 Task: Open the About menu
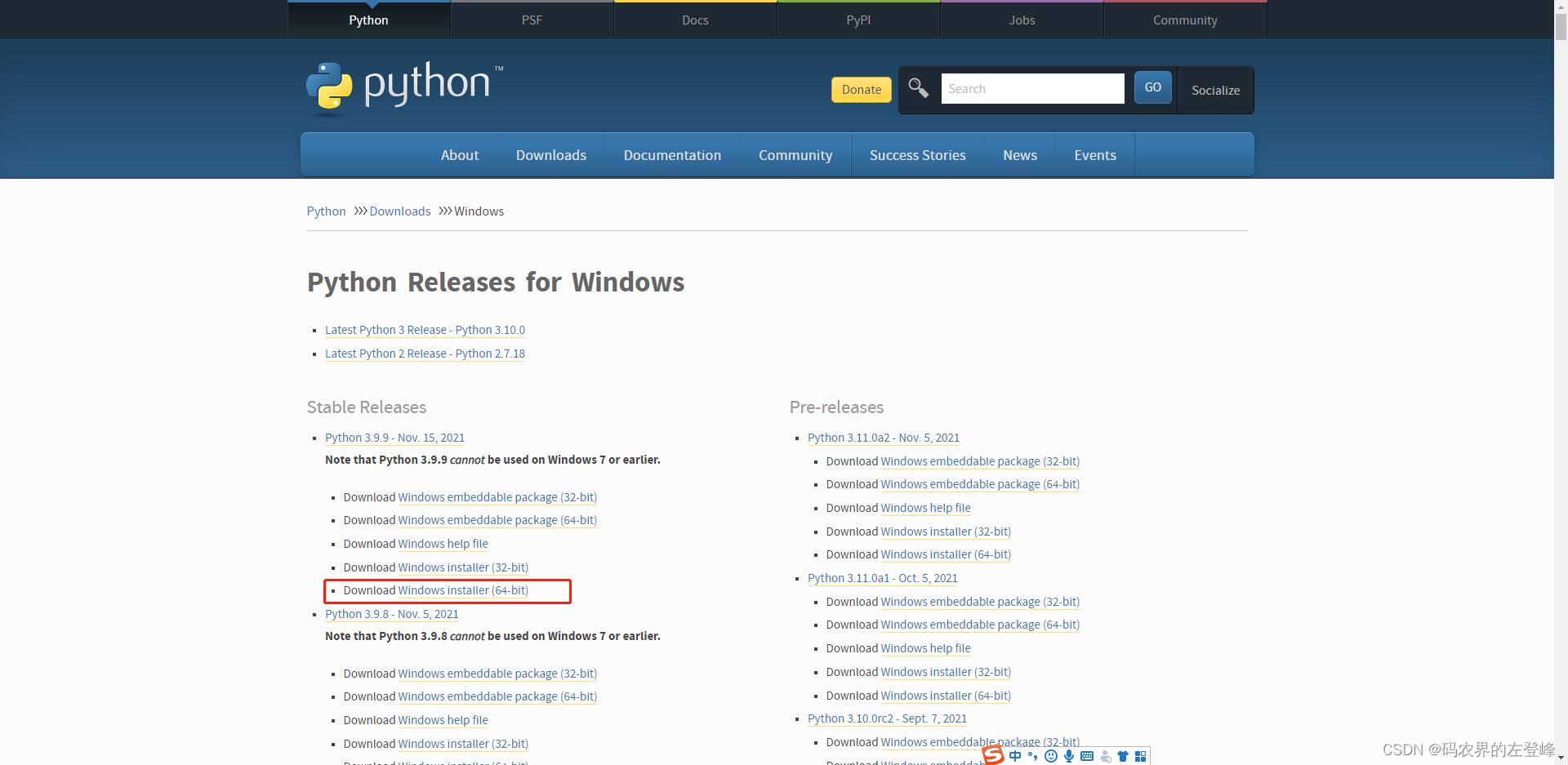click(460, 155)
